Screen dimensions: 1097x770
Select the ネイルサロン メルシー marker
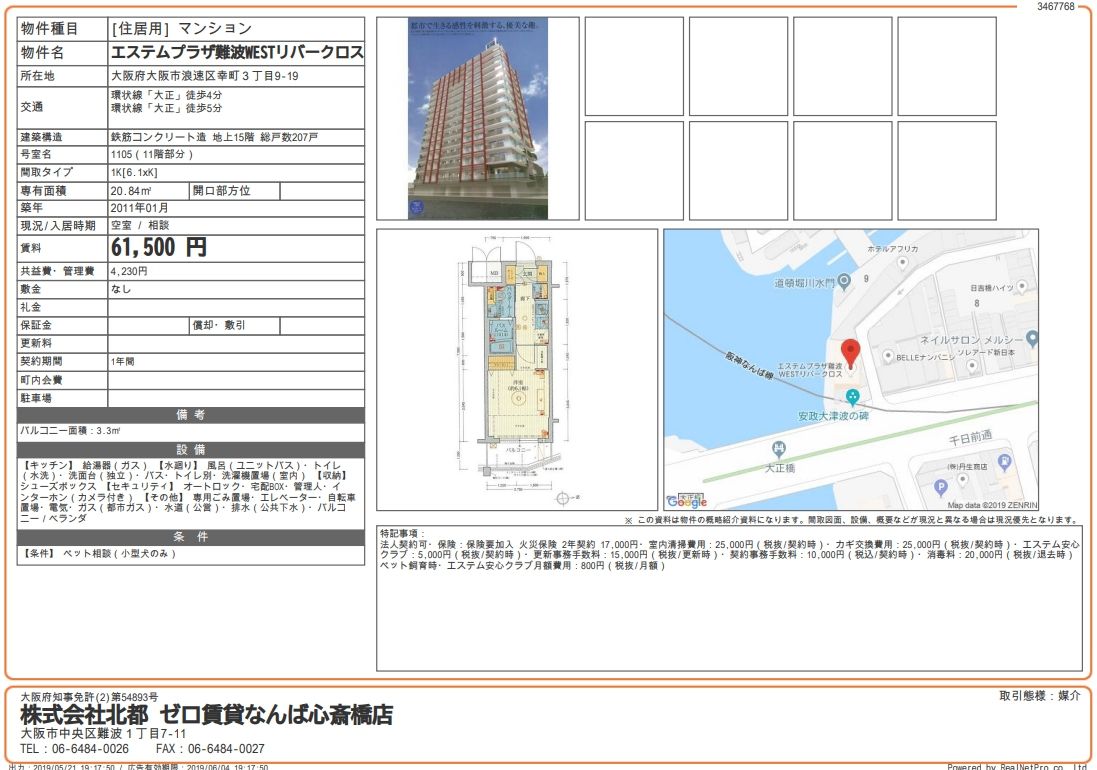click(1031, 339)
